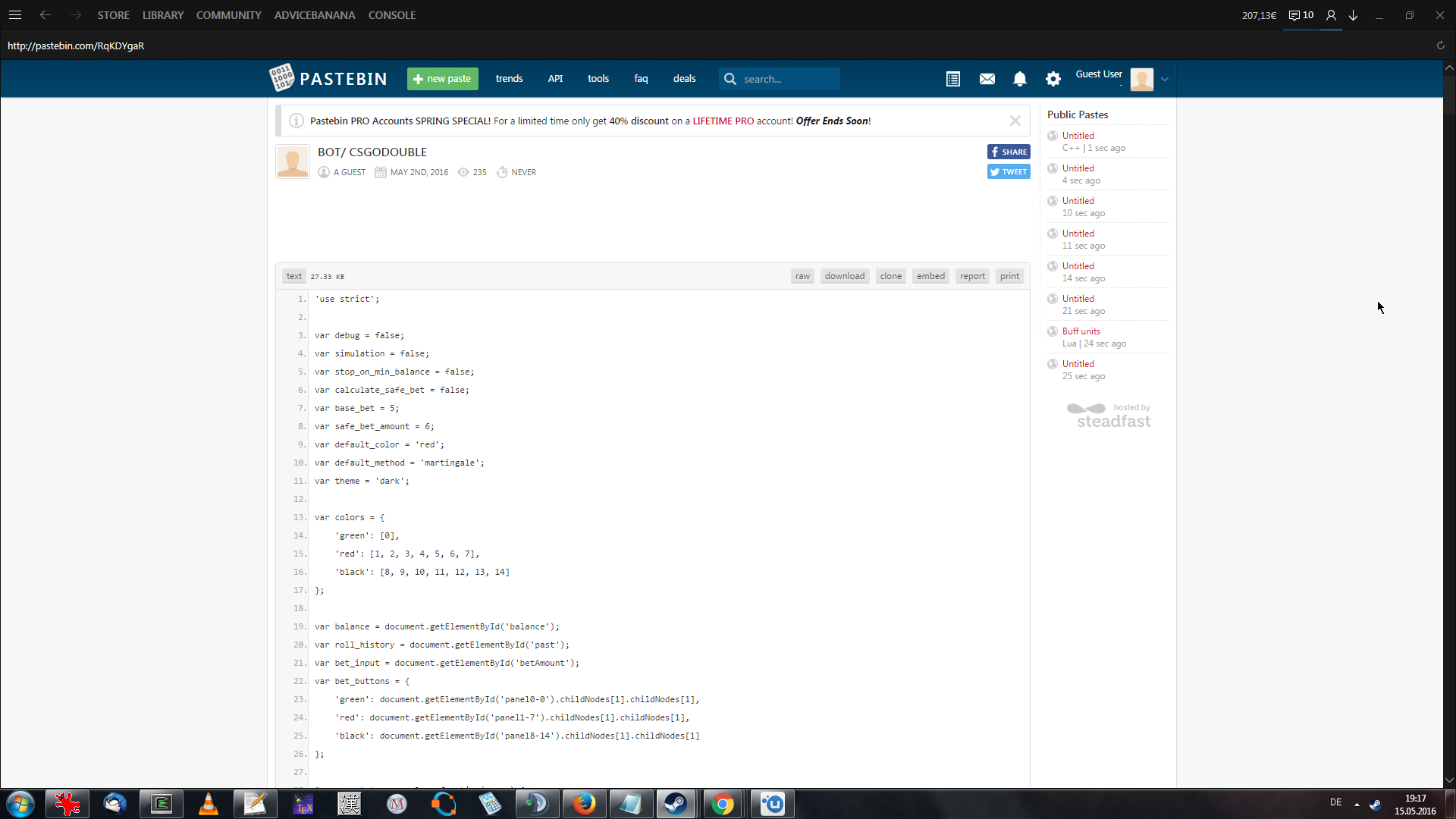Click the page reload icon

point(1440,45)
